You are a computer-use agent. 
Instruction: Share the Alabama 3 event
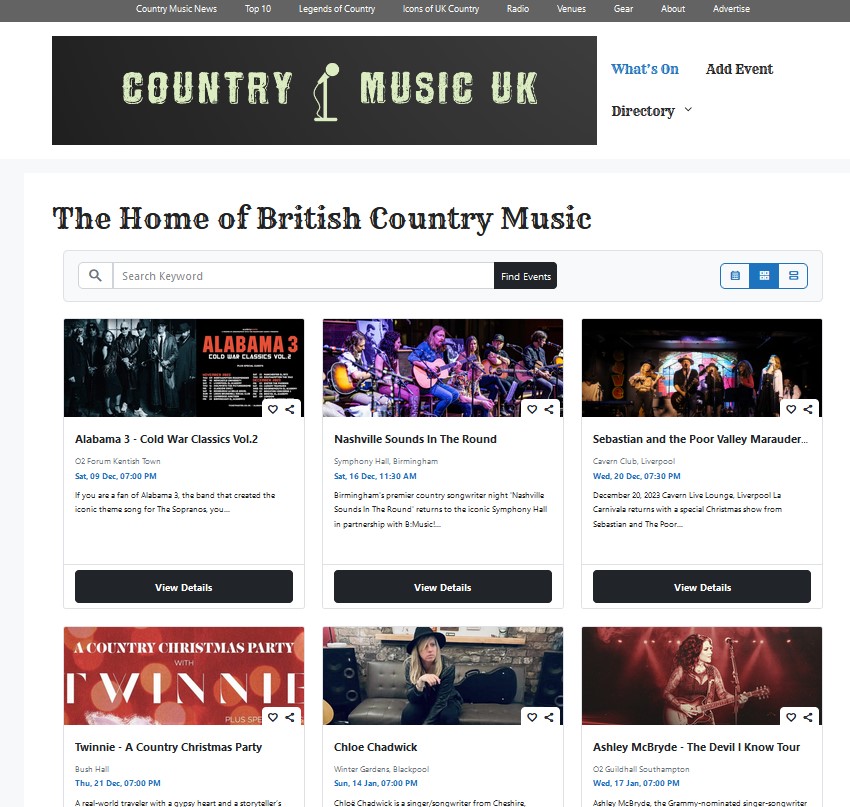290,409
